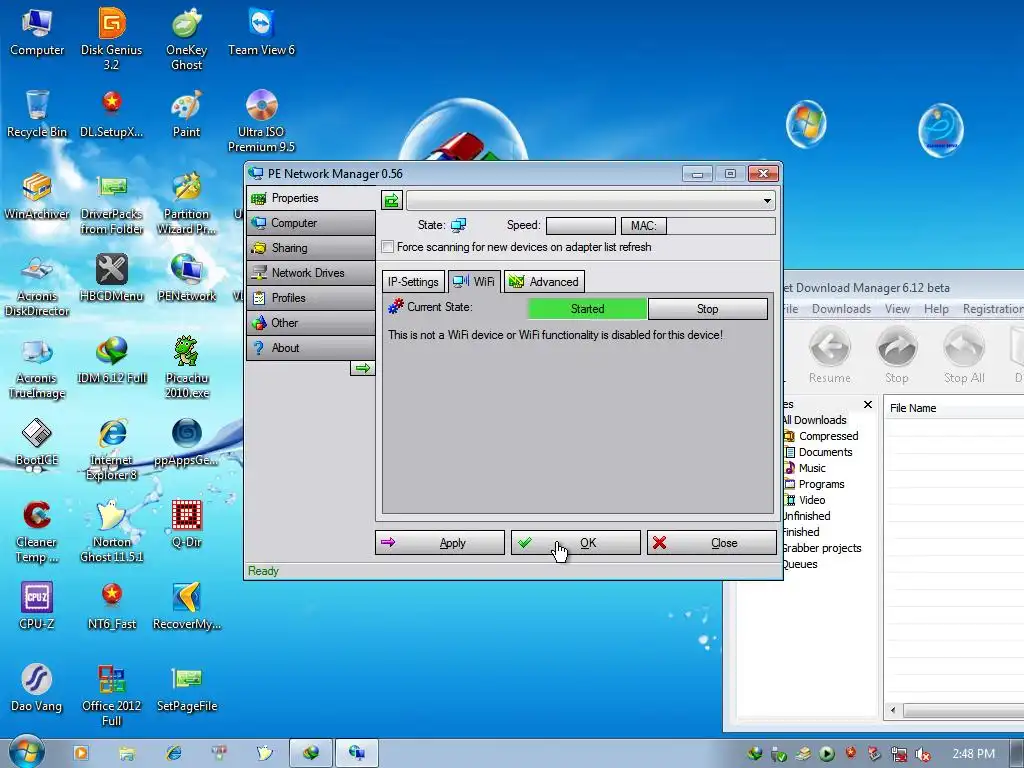Open the Recycle Bin
This screenshot has width=1024, height=768.
tap(37, 114)
